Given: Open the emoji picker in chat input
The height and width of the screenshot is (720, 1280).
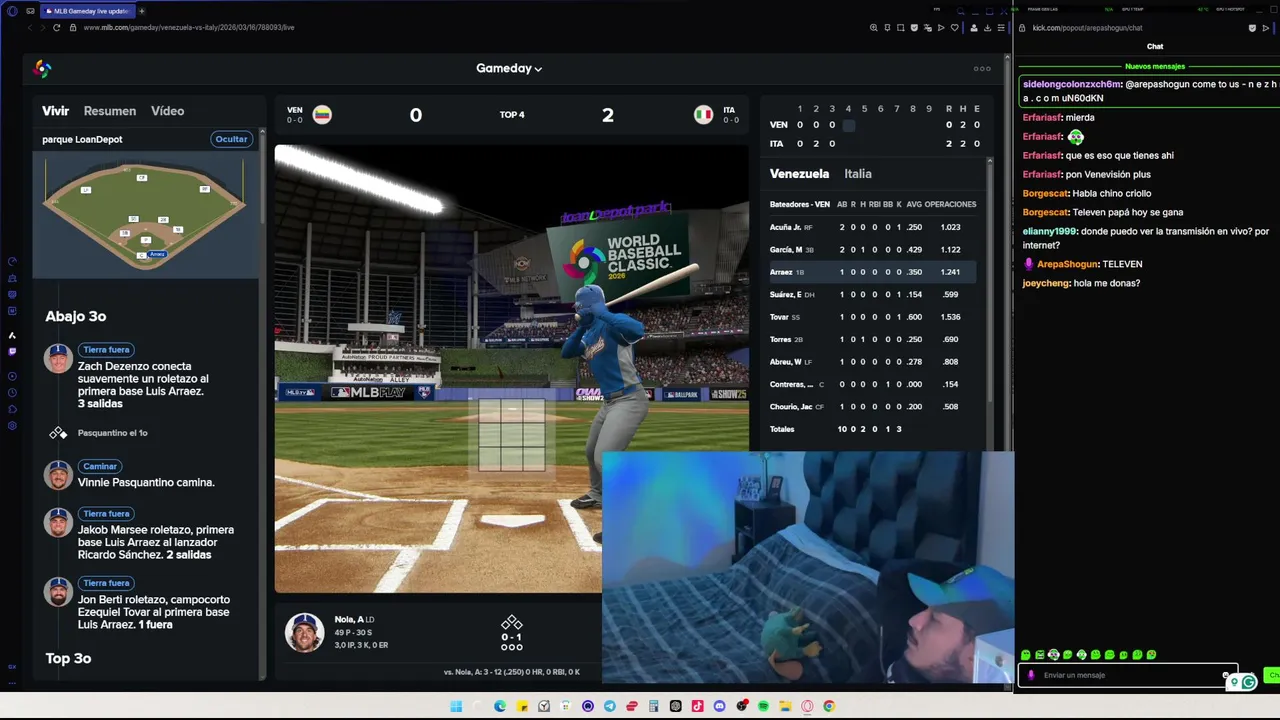Looking at the screenshot, I should tap(1225, 675).
